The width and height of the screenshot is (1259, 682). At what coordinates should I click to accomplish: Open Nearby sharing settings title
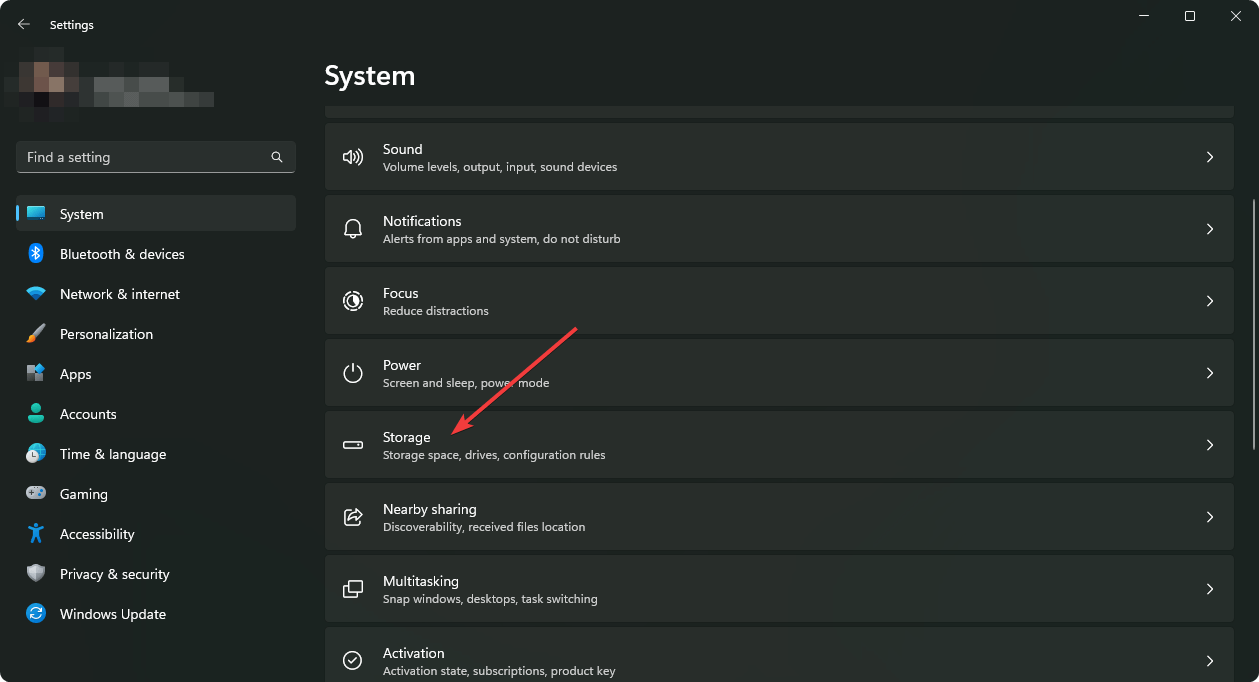[x=430, y=509]
